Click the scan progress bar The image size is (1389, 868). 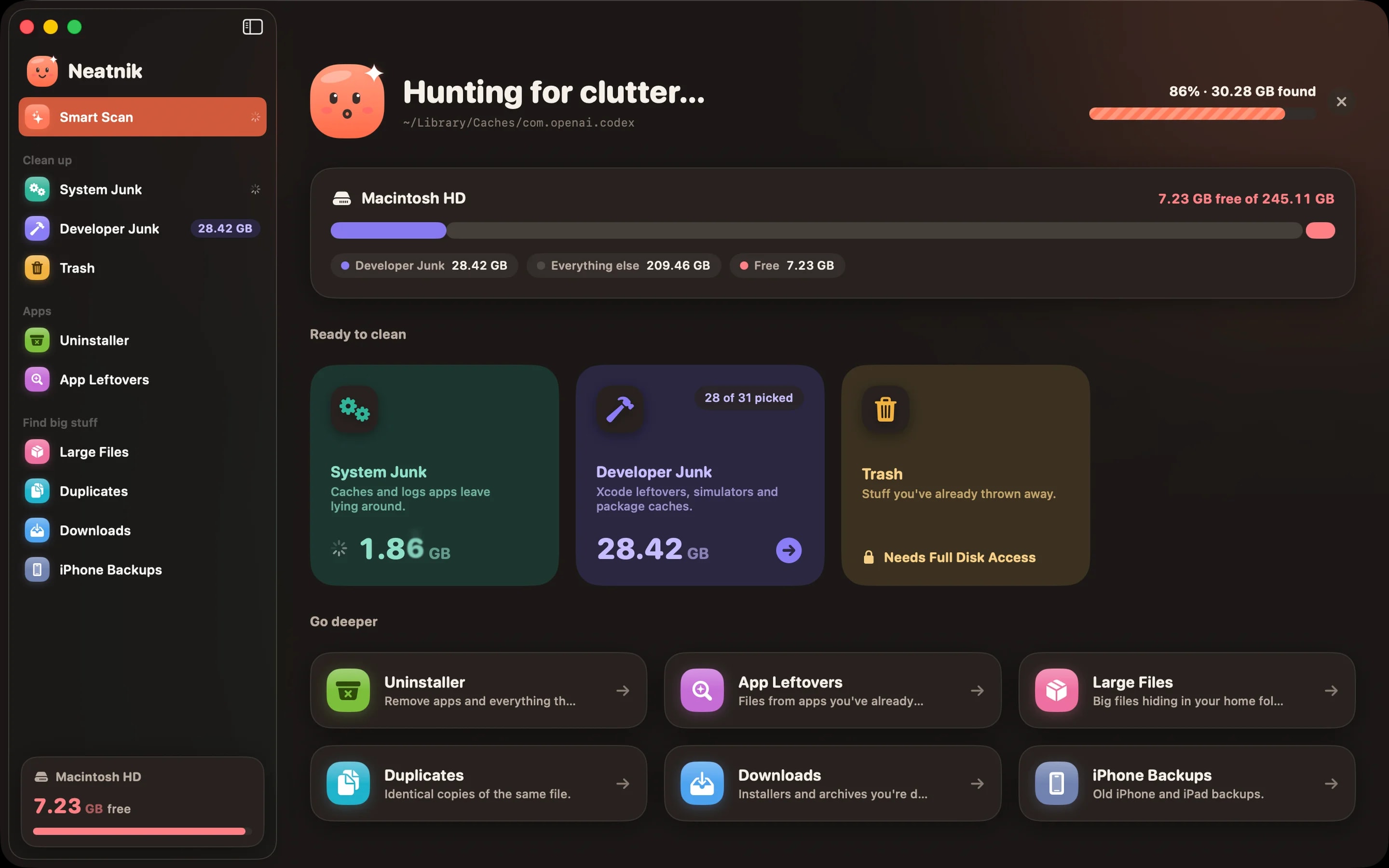pyautogui.click(x=1202, y=114)
